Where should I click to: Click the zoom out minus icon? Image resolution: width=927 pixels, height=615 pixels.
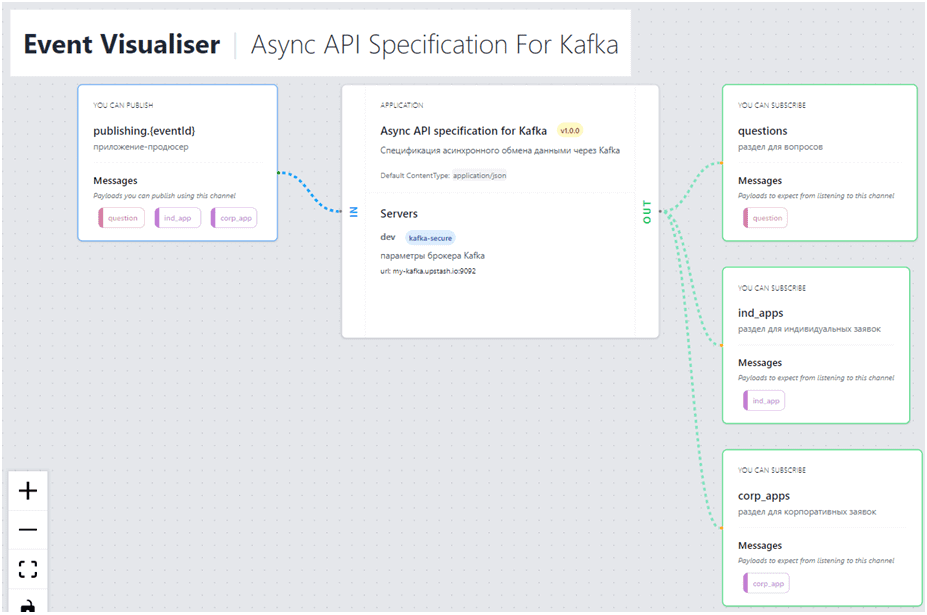pos(28,530)
